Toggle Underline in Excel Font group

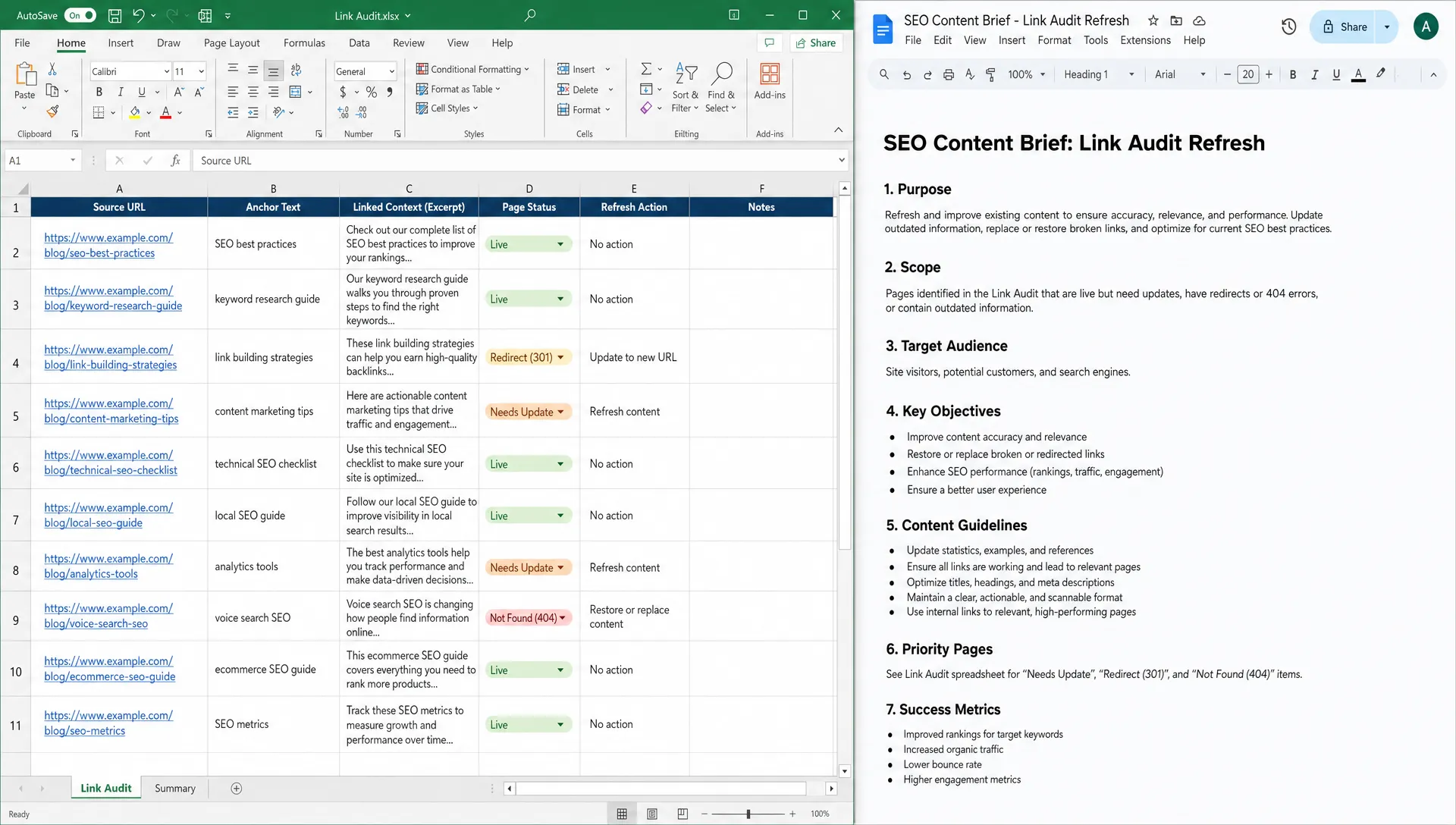[x=142, y=92]
